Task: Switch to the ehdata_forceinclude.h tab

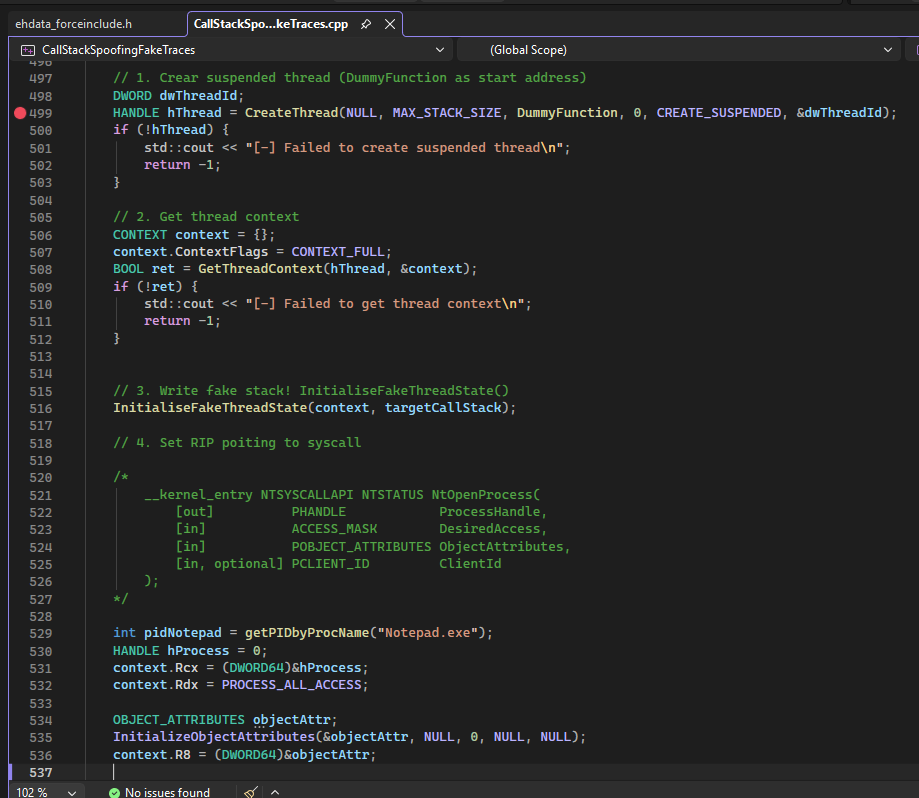Action: [x=73, y=24]
